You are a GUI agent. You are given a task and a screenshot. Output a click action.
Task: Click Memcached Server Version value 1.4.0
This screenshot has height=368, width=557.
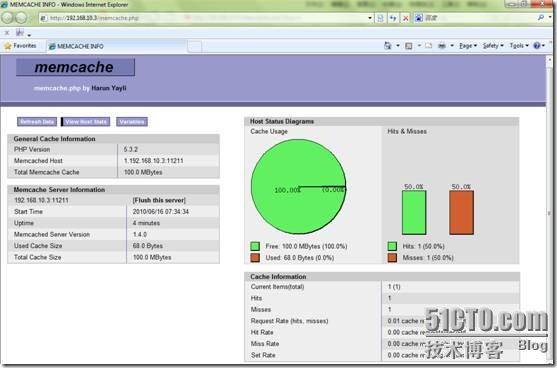point(140,234)
